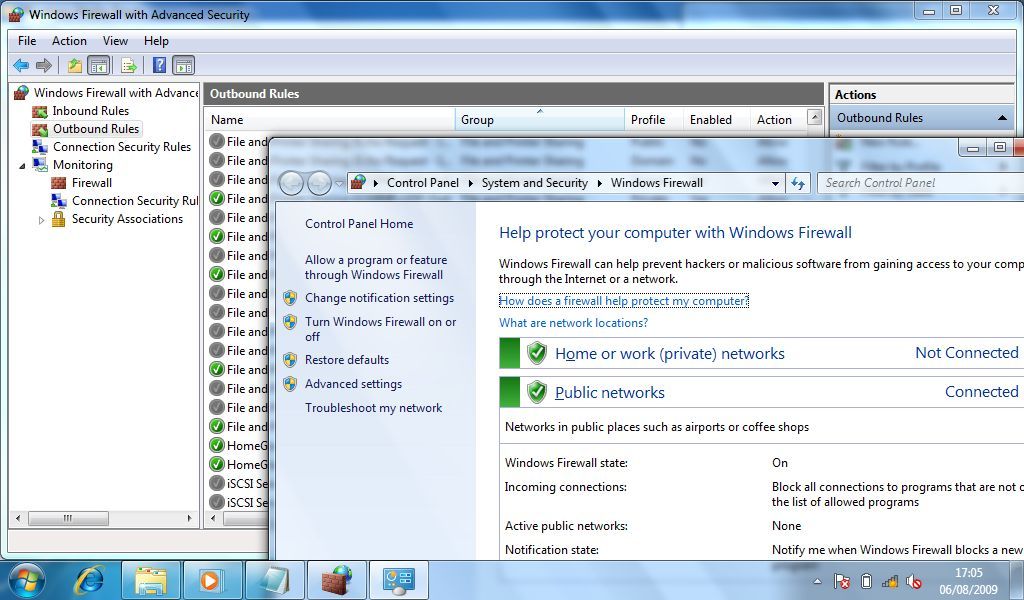Open the View menu

pos(115,41)
